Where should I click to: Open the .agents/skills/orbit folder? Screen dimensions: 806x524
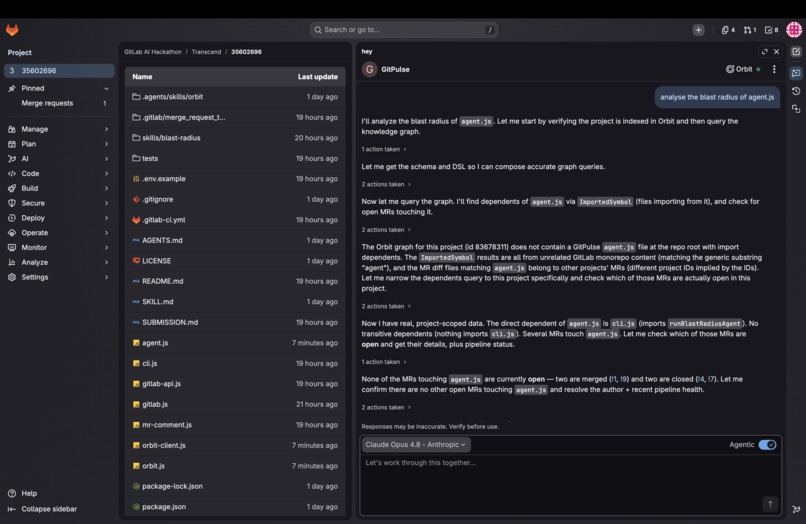tap(172, 97)
